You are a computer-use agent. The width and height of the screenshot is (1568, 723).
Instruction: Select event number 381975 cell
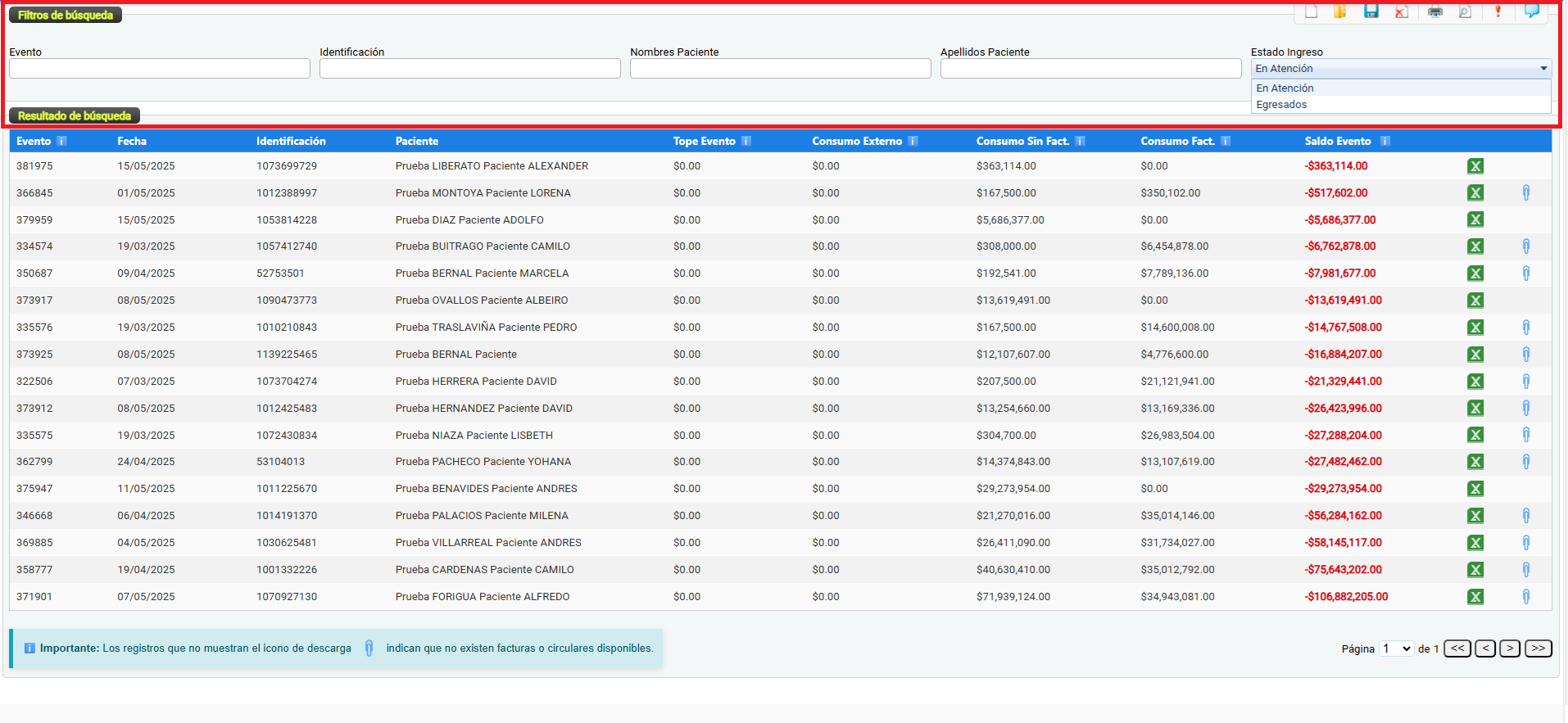(34, 166)
